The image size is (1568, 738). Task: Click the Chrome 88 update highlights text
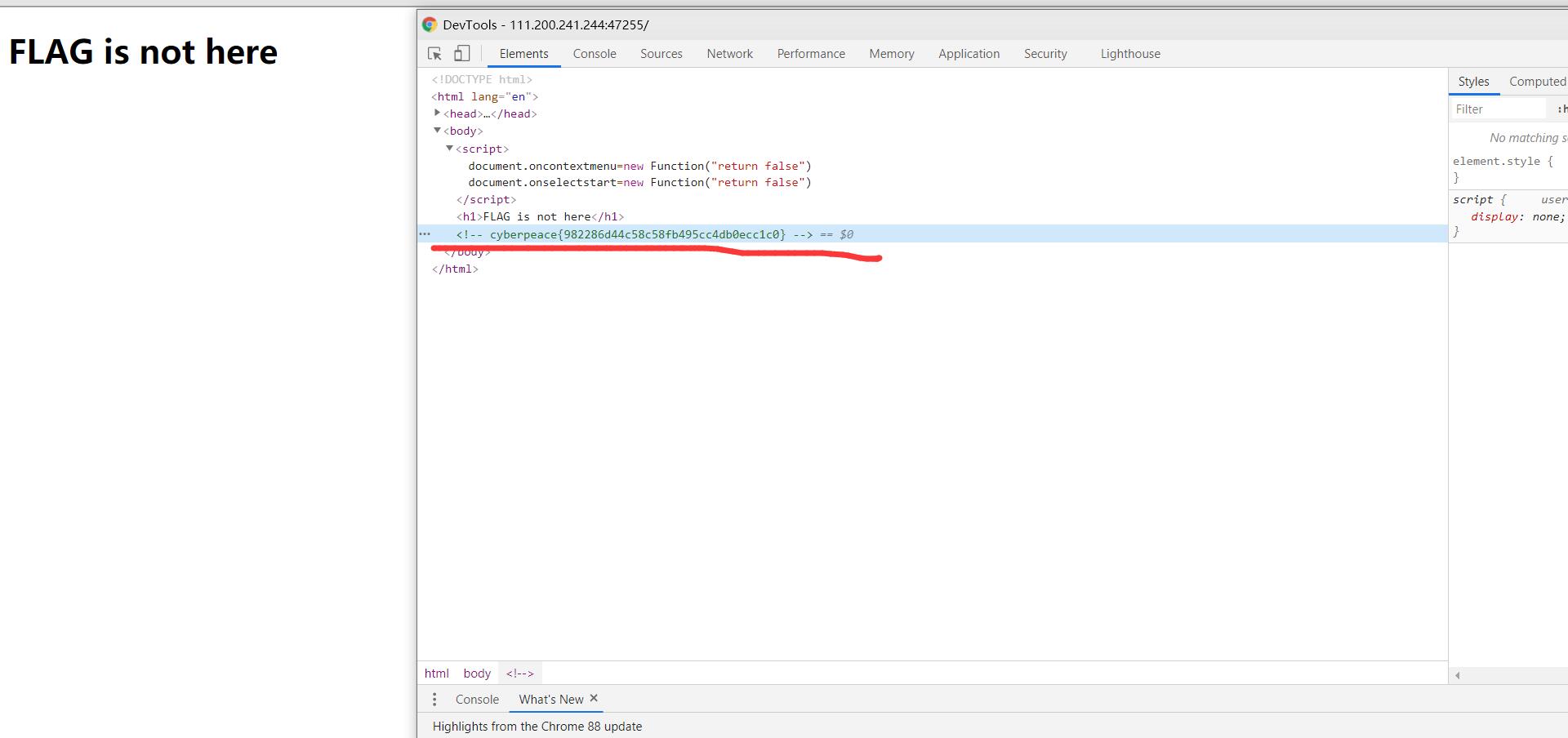[537, 727]
